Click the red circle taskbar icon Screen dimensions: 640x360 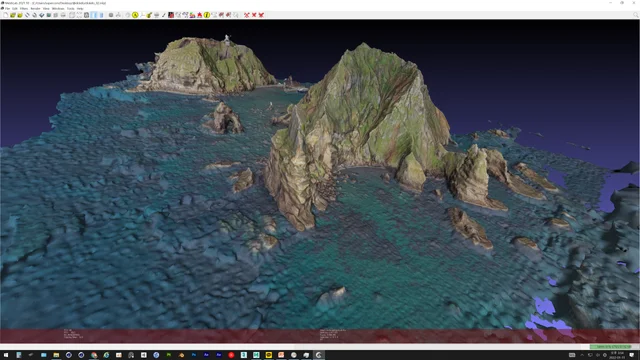tap(231, 355)
